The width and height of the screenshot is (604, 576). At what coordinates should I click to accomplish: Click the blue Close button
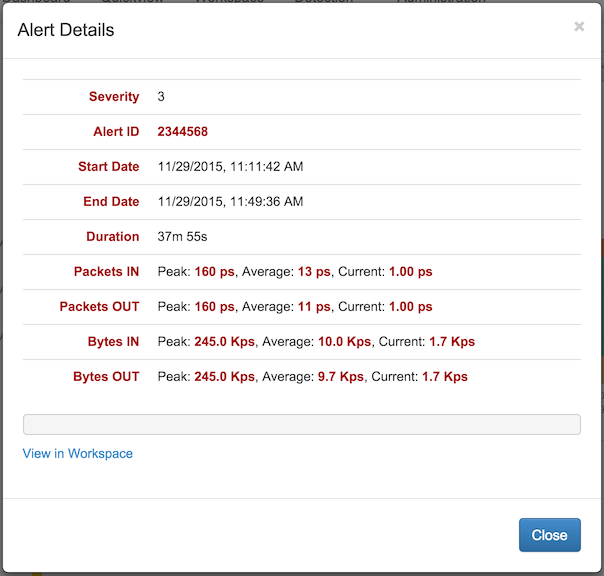click(x=549, y=535)
